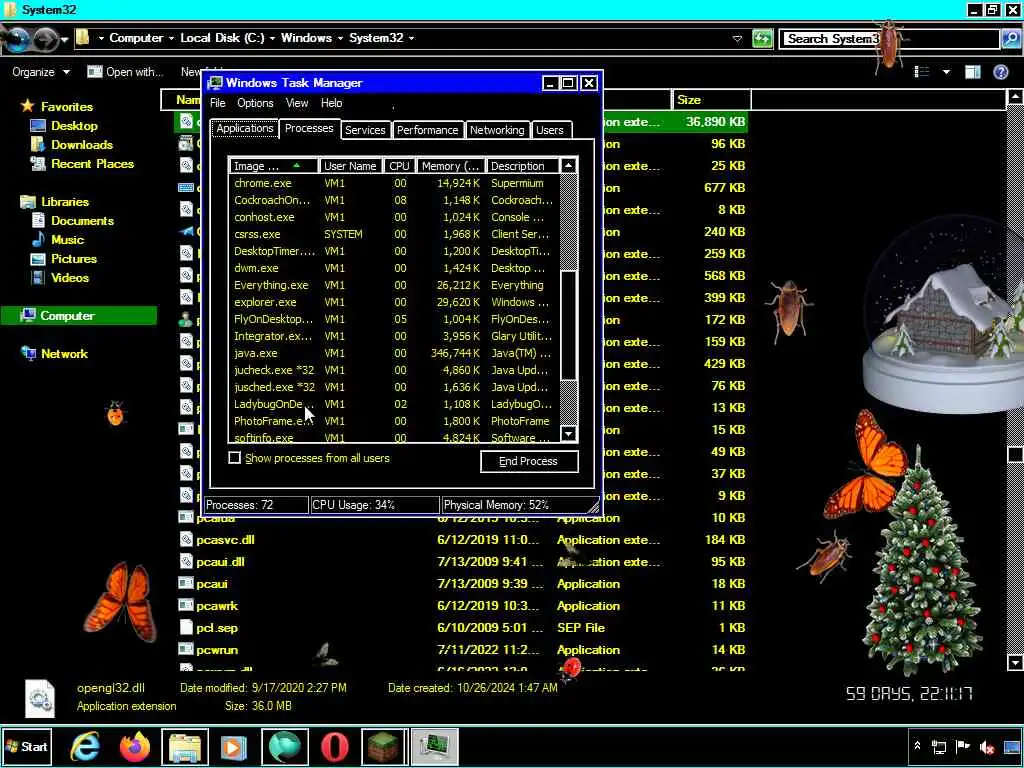
Task: Click the network tray icon
Action: click(939, 747)
